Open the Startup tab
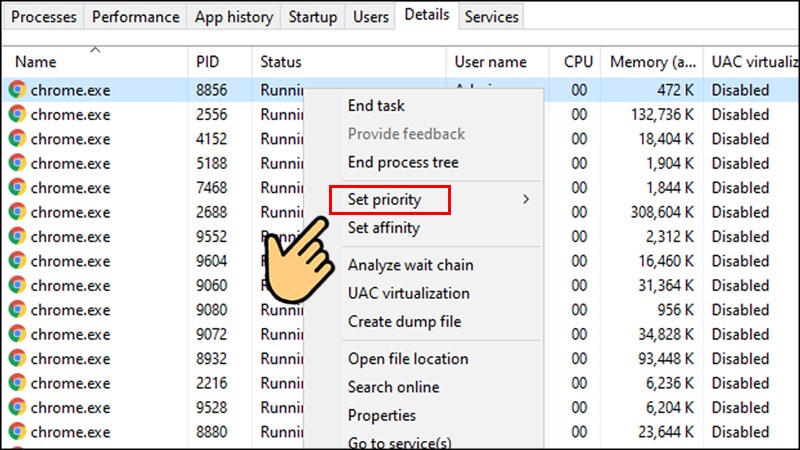 (x=313, y=17)
